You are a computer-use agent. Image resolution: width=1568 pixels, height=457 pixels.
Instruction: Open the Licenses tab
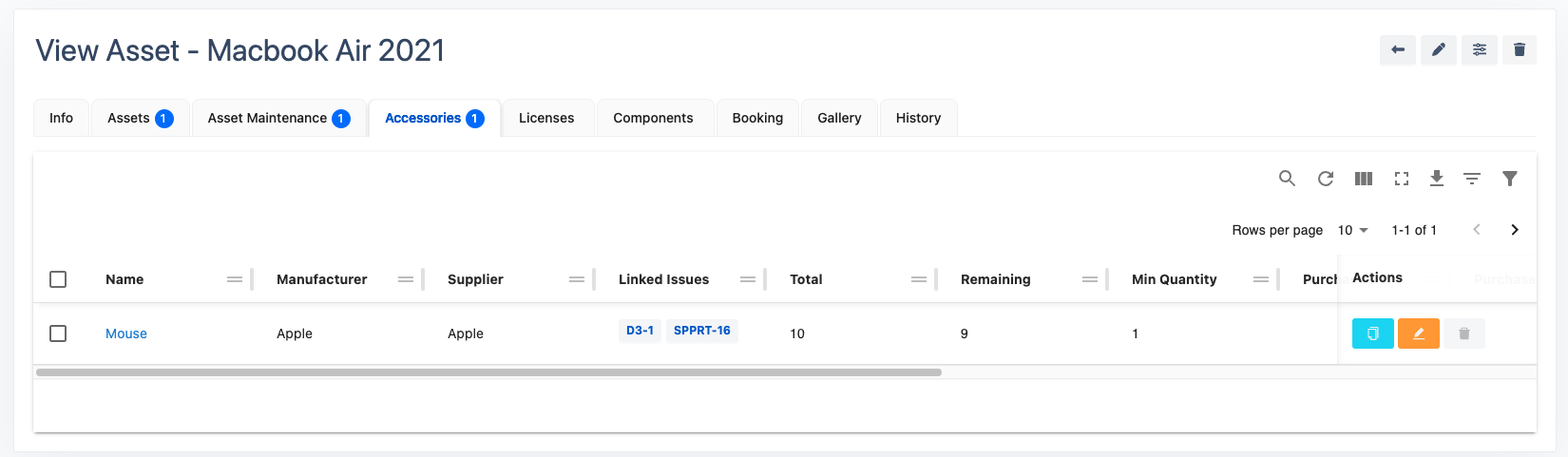click(x=546, y=118)
